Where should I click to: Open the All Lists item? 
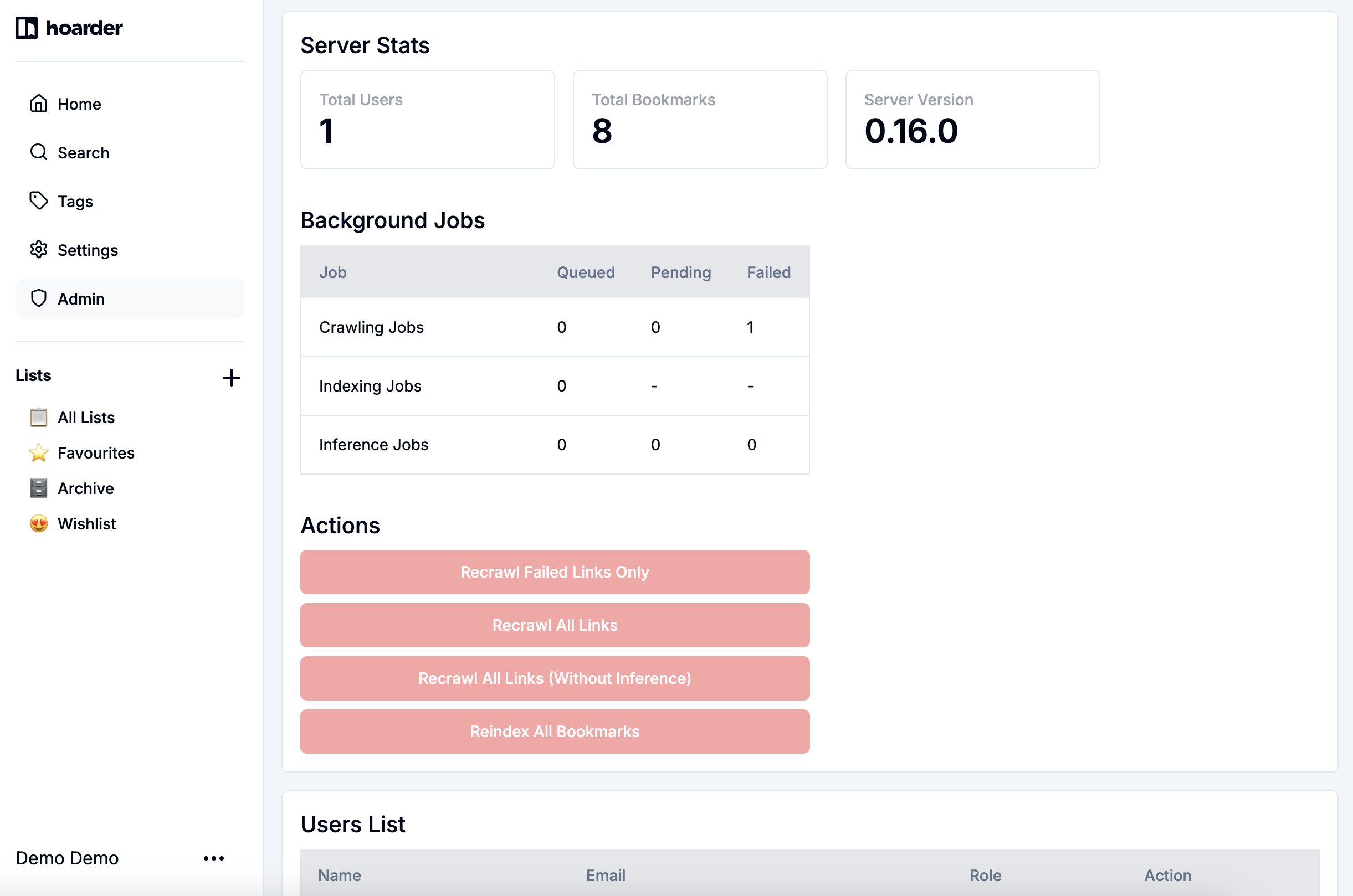pos(86,417)
